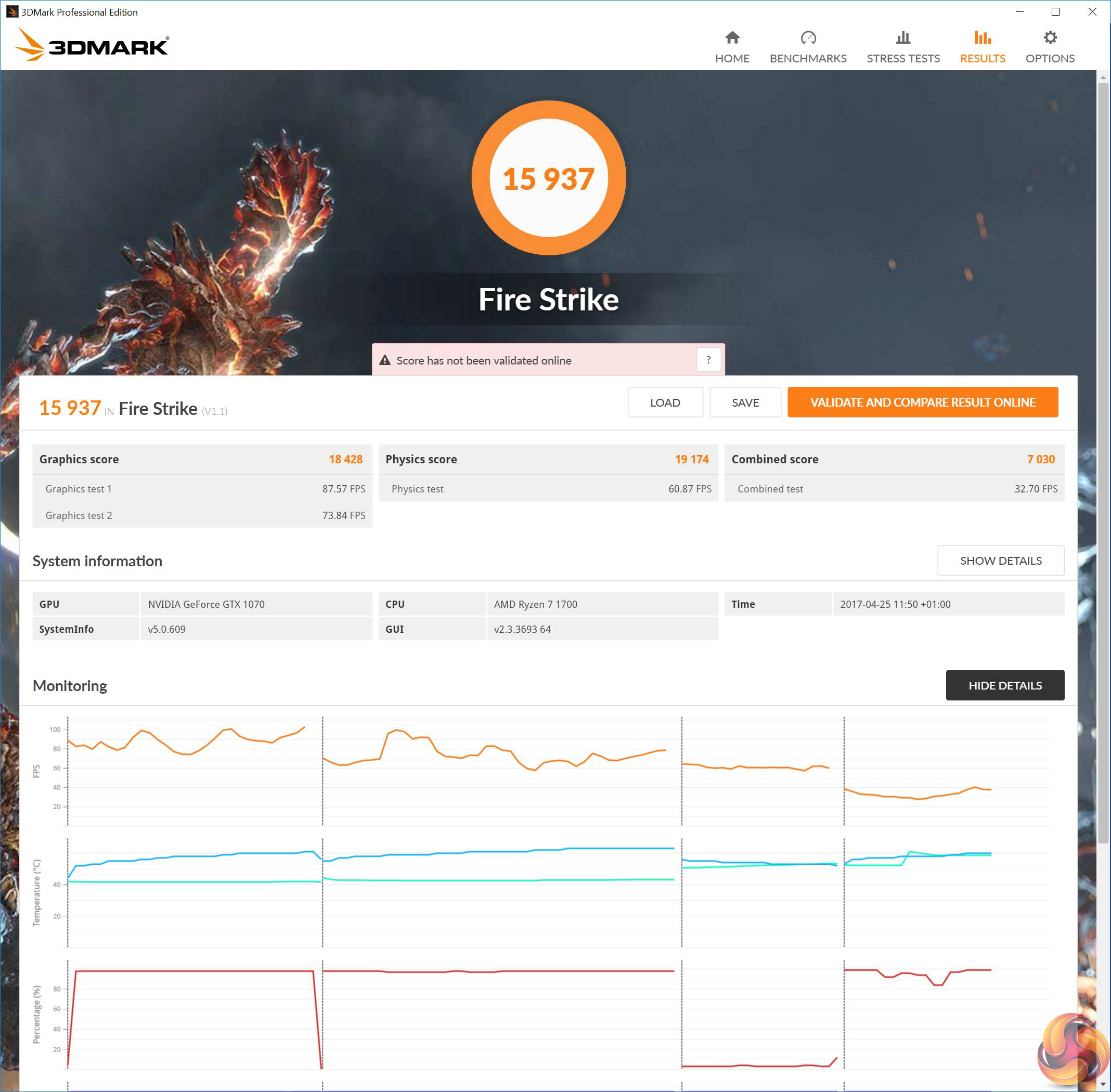Click the 3DMark logo in the header
1111x1092 pixels.
coord(92,45)
